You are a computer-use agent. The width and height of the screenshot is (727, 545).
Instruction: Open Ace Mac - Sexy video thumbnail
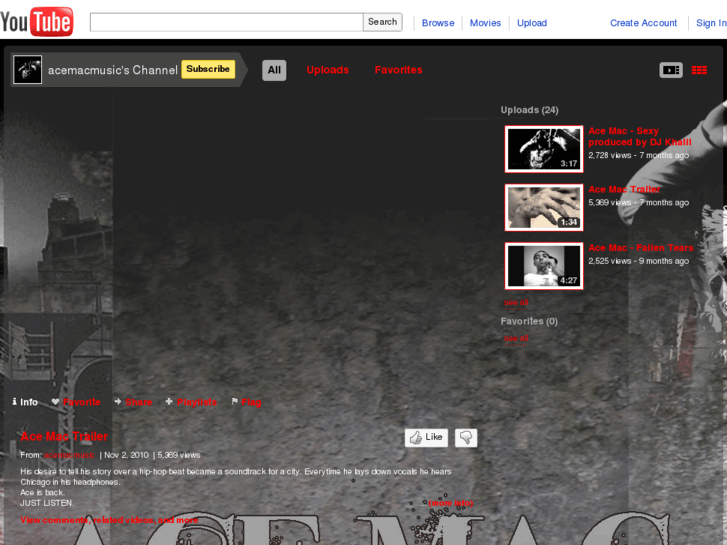[x=544, y=149]
